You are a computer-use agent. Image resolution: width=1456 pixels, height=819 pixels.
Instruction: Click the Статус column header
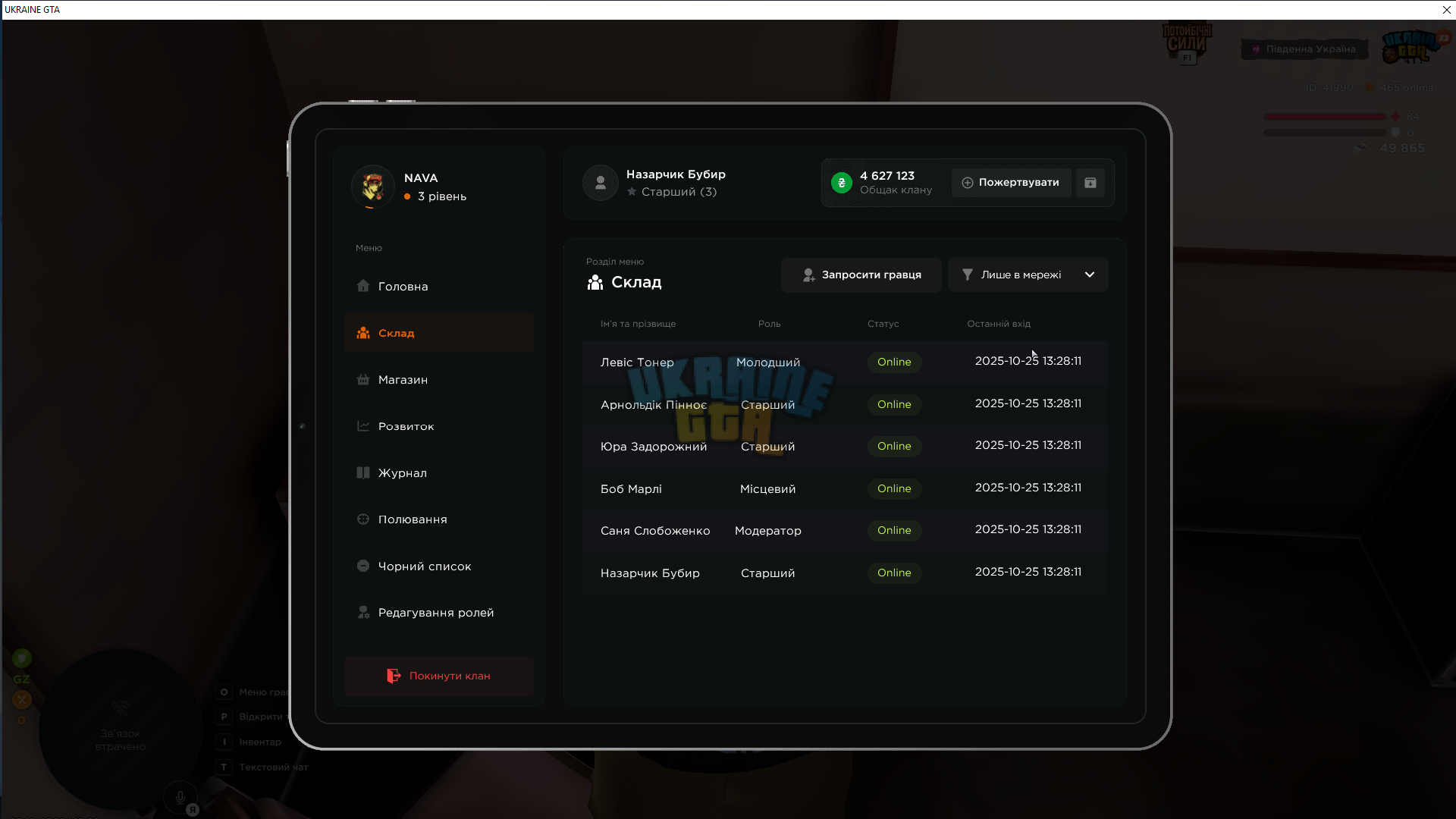click(883, 324)
